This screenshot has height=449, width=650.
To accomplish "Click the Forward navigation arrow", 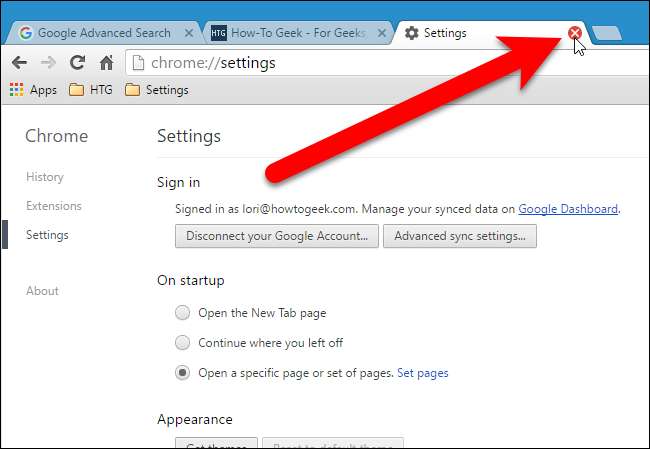I will pyautogui.click(x=48, y=63).
